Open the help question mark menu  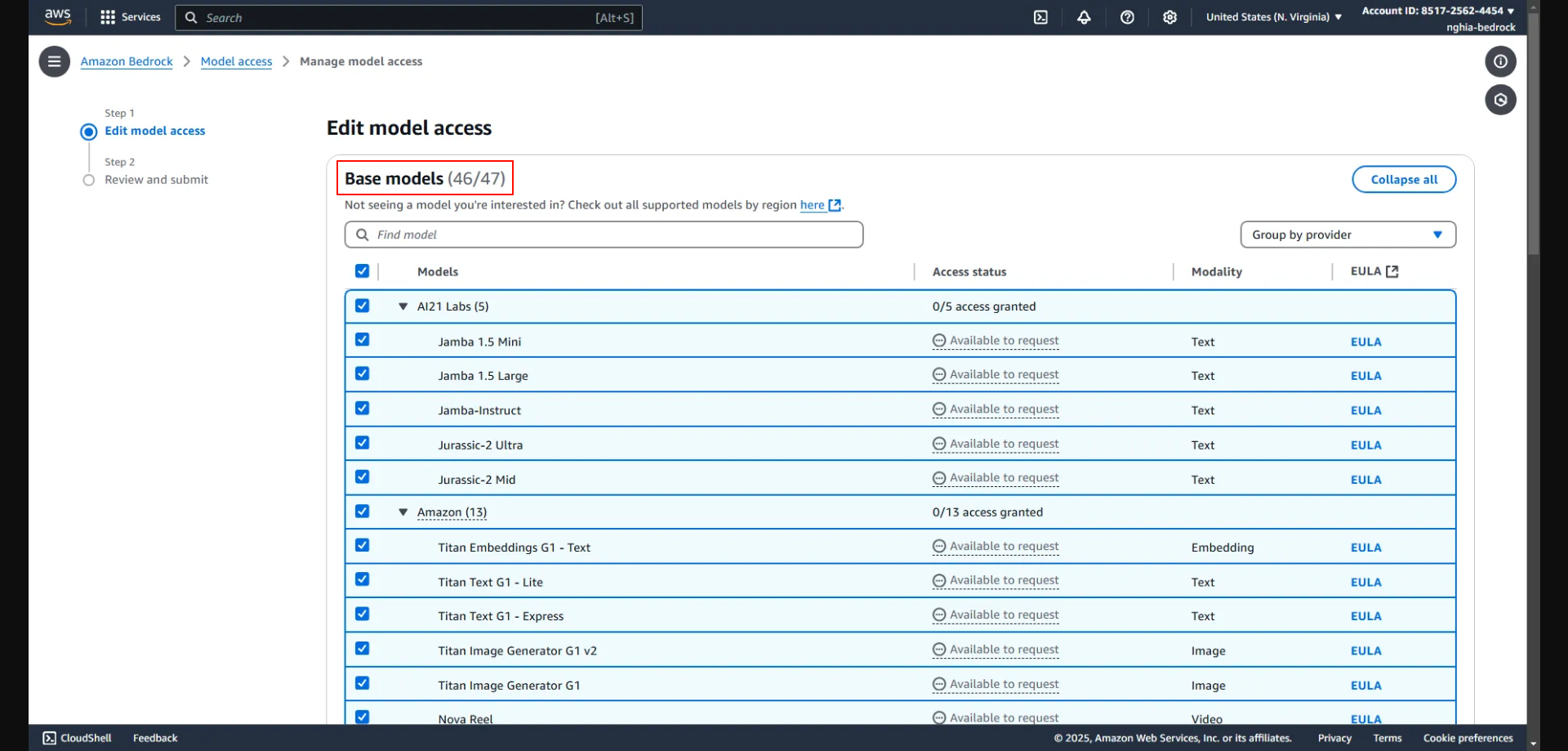click(1127, 17)
